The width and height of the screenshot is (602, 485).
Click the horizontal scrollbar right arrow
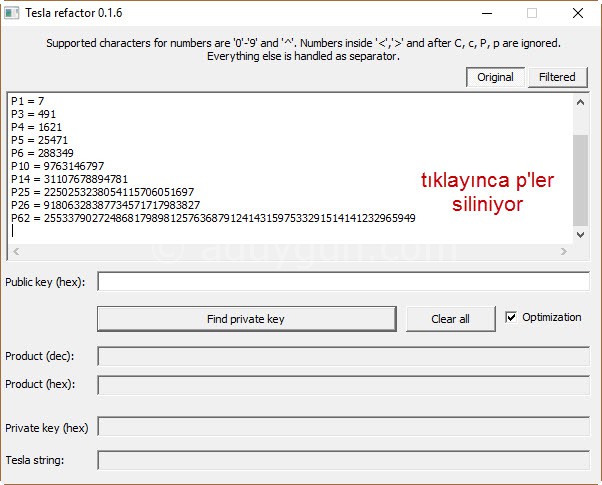click(564, 252)
